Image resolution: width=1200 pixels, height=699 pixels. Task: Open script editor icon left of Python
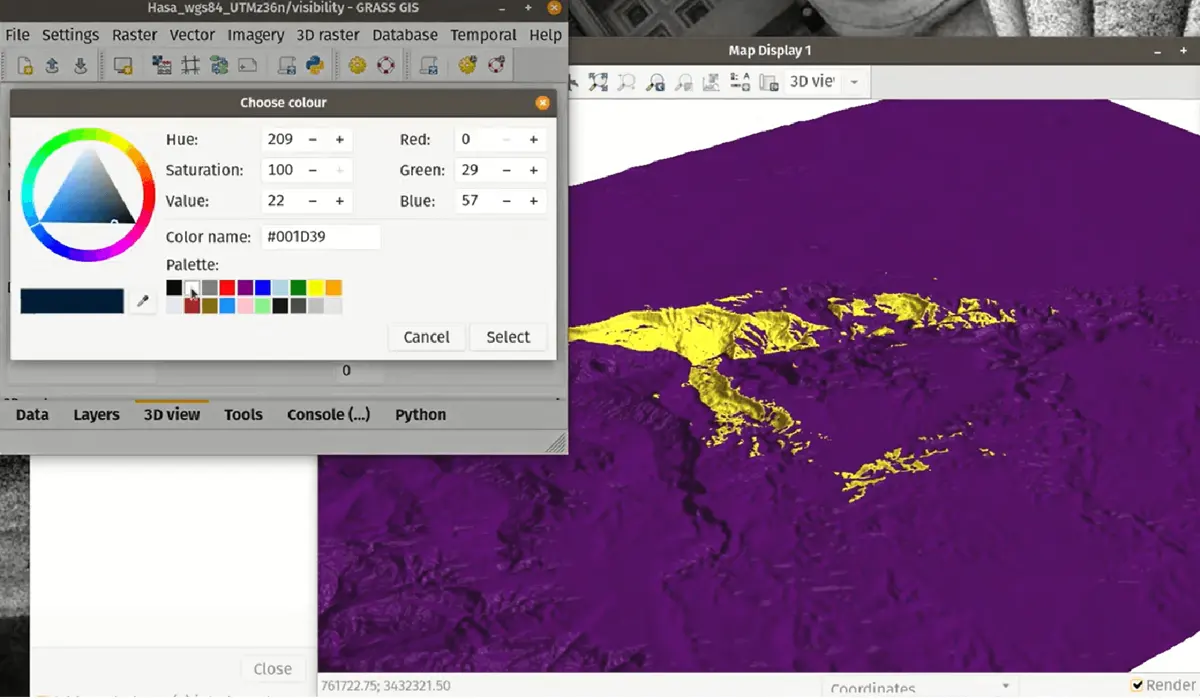coord(287,66)
